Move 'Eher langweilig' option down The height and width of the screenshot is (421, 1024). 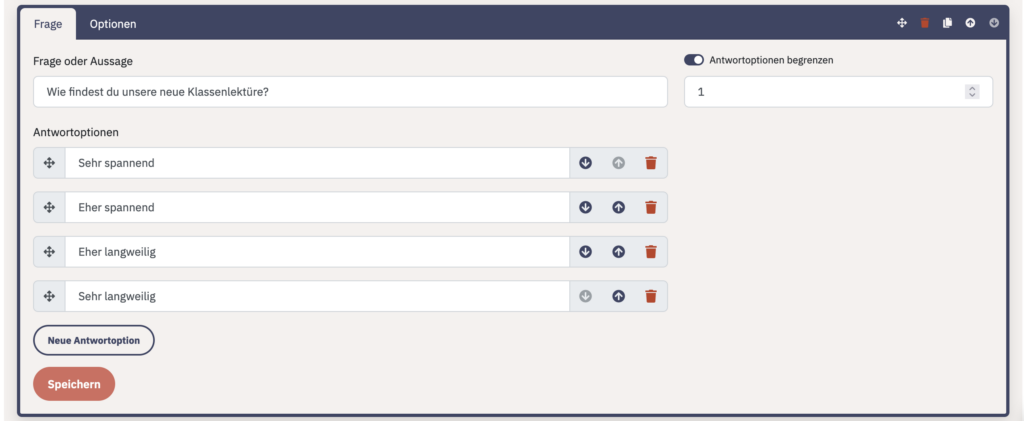tap(586, 252)
